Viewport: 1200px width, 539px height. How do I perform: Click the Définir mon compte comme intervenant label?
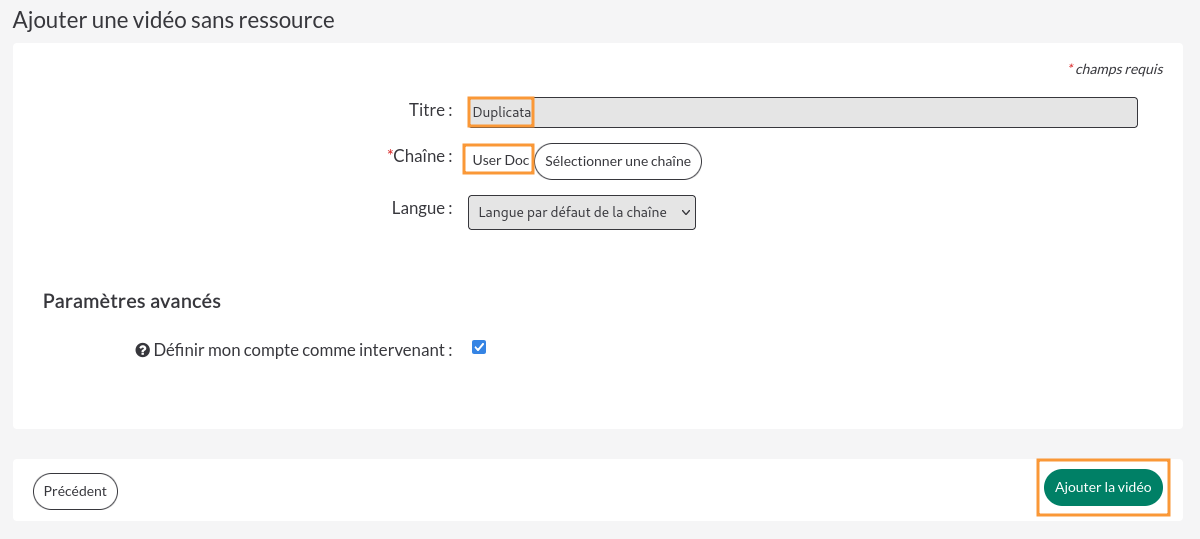click(303, 350)
